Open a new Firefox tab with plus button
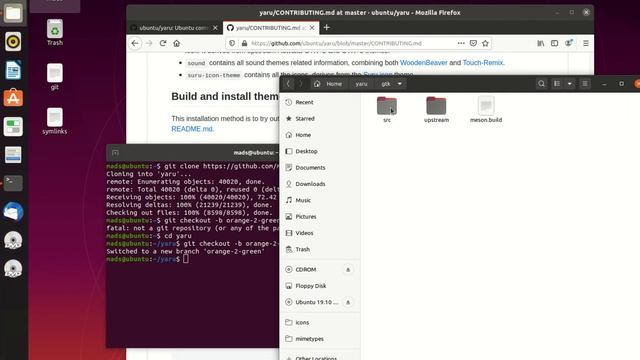The width and height of the screenshot is (640, 360). pos(327,27)
